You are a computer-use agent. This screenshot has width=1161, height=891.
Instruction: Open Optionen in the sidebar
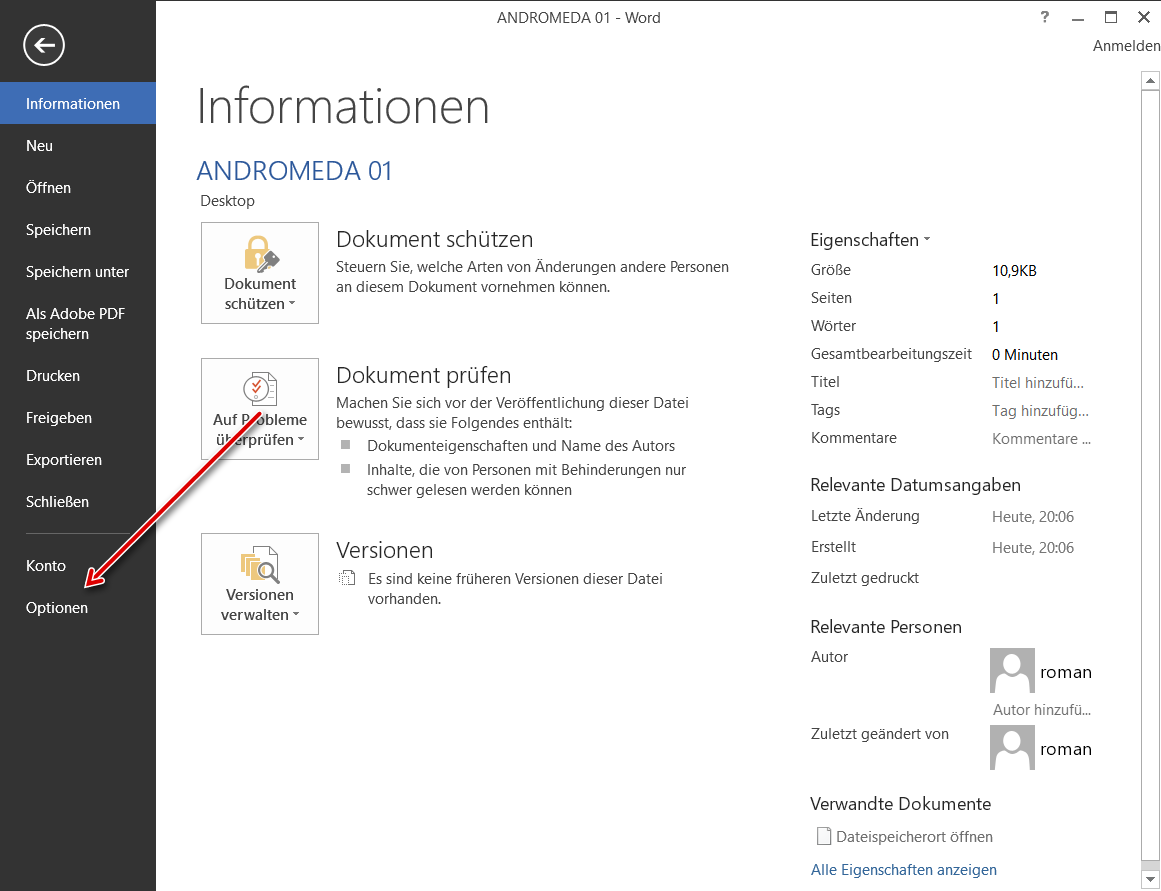tap(78, 607)
